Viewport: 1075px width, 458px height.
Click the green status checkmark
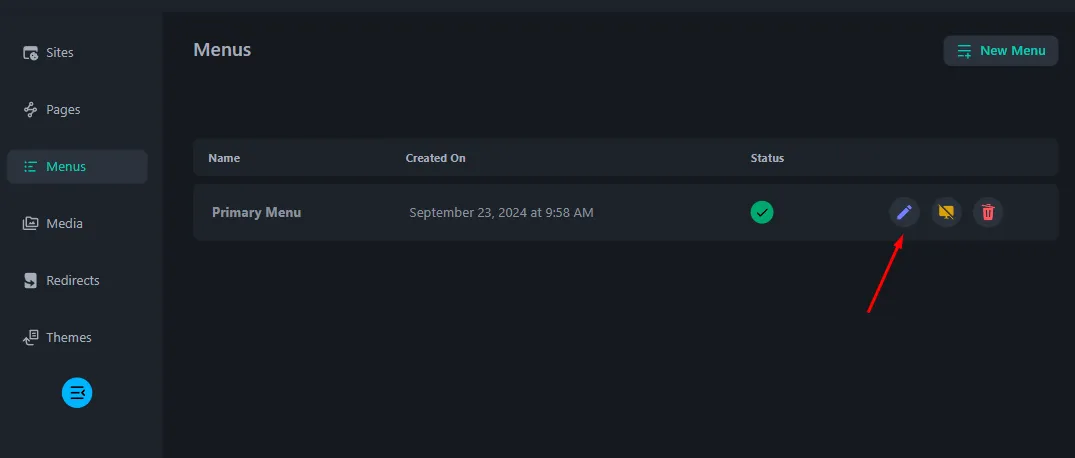pyautogui.click(x=762, y=213)
